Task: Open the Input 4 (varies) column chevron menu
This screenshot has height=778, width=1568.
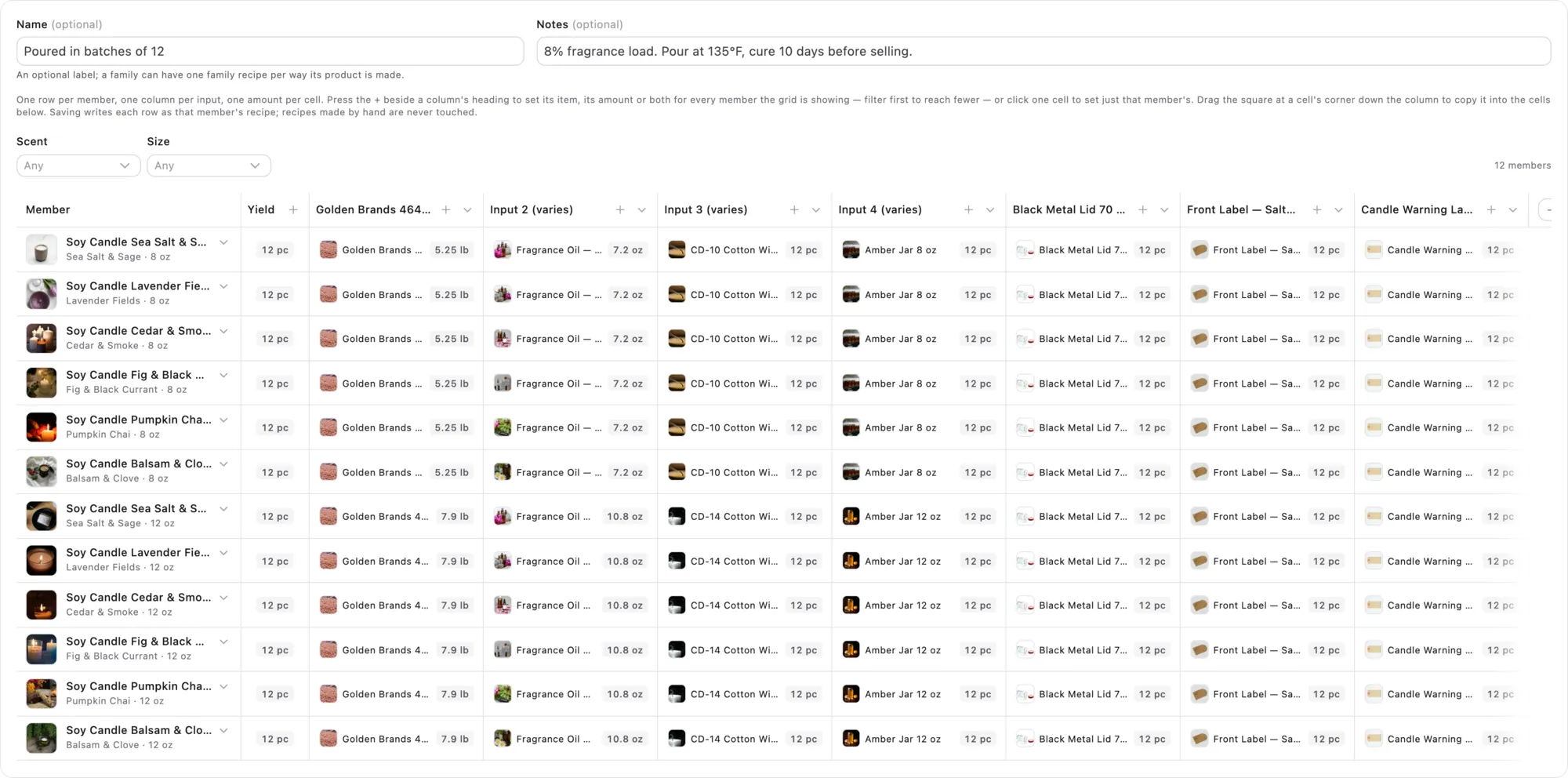Action: coord(990,209)
